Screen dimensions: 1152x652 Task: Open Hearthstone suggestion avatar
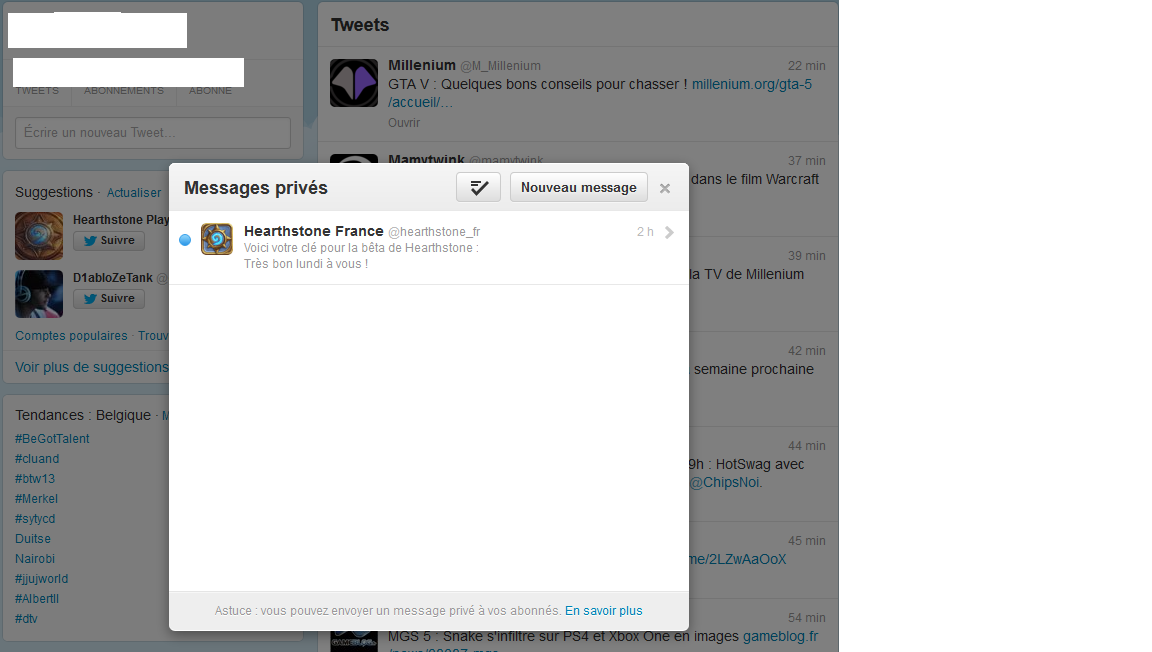39,236
